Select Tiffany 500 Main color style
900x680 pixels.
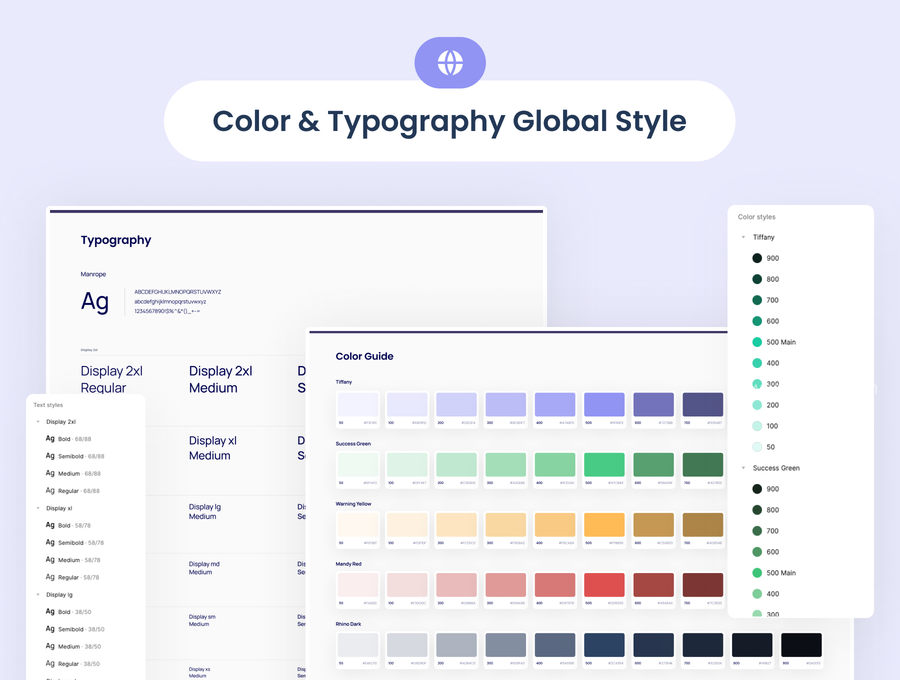(x=774, y=342)
